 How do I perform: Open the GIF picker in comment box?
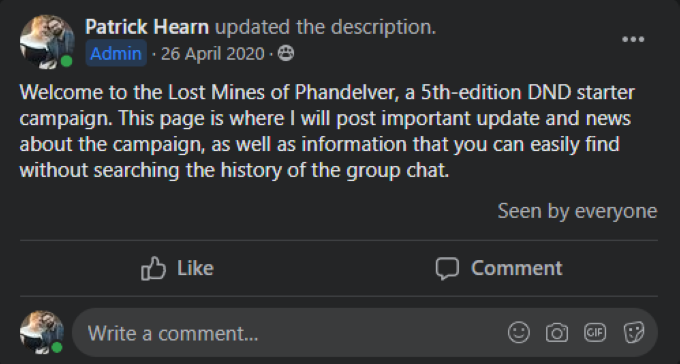tap(595, 333)
